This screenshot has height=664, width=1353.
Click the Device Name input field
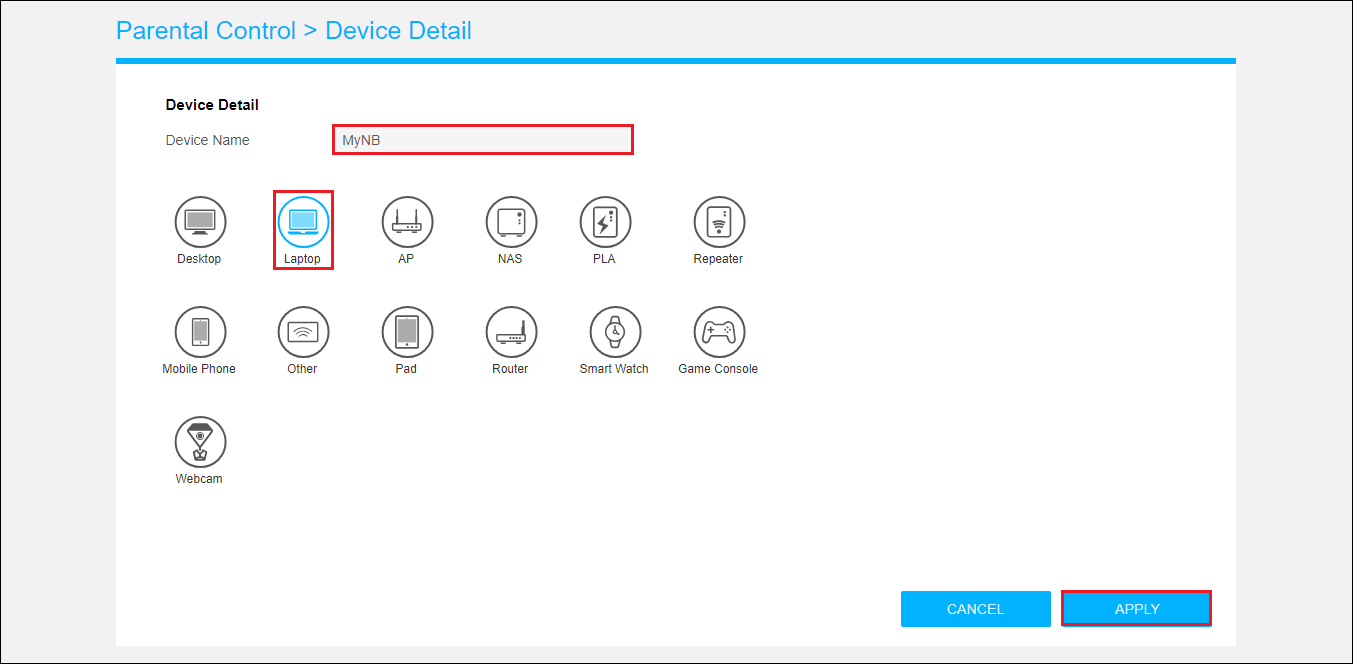tap(482, 140)
